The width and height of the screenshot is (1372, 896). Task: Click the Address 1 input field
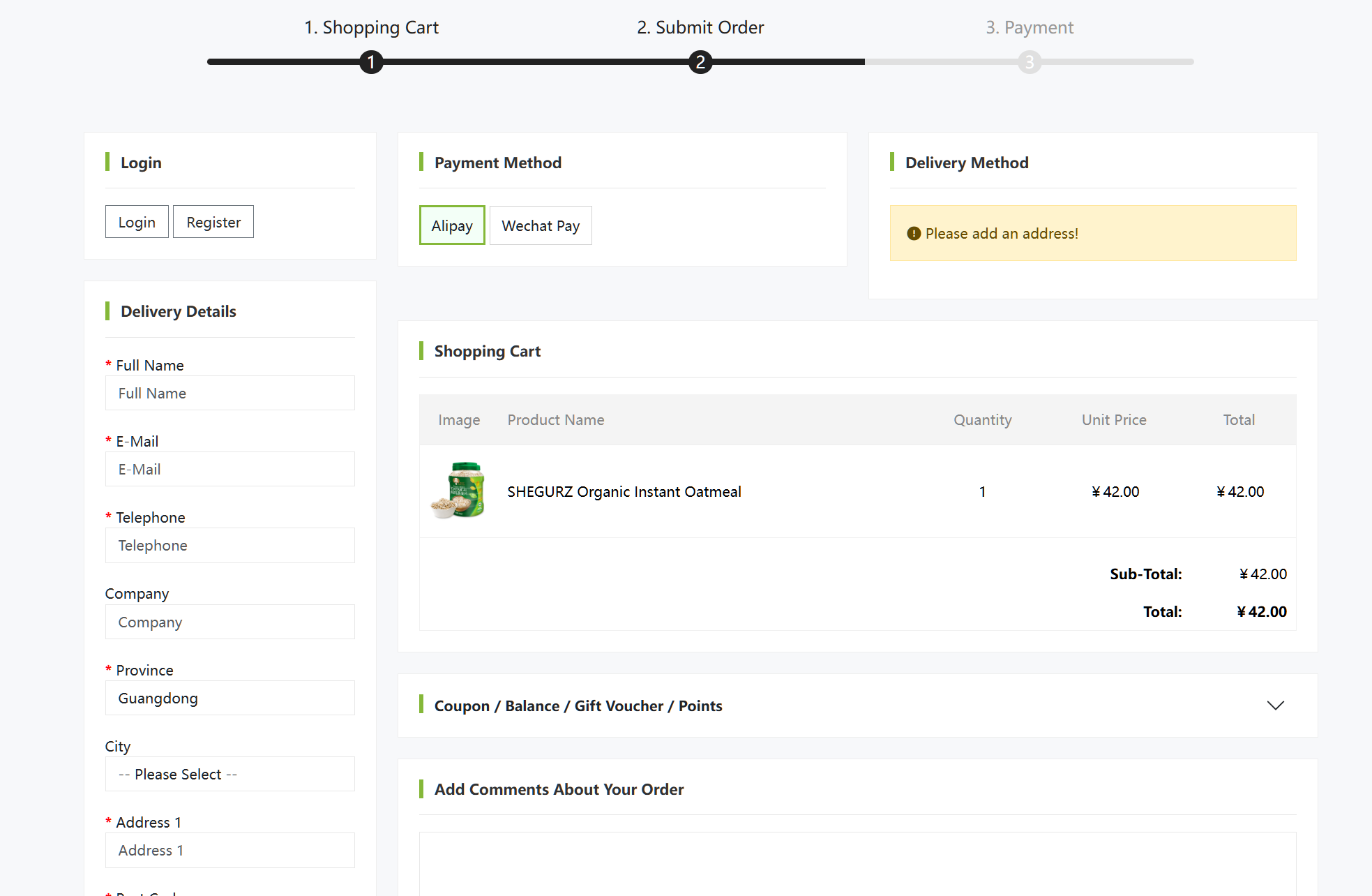(x=229, y=850)
